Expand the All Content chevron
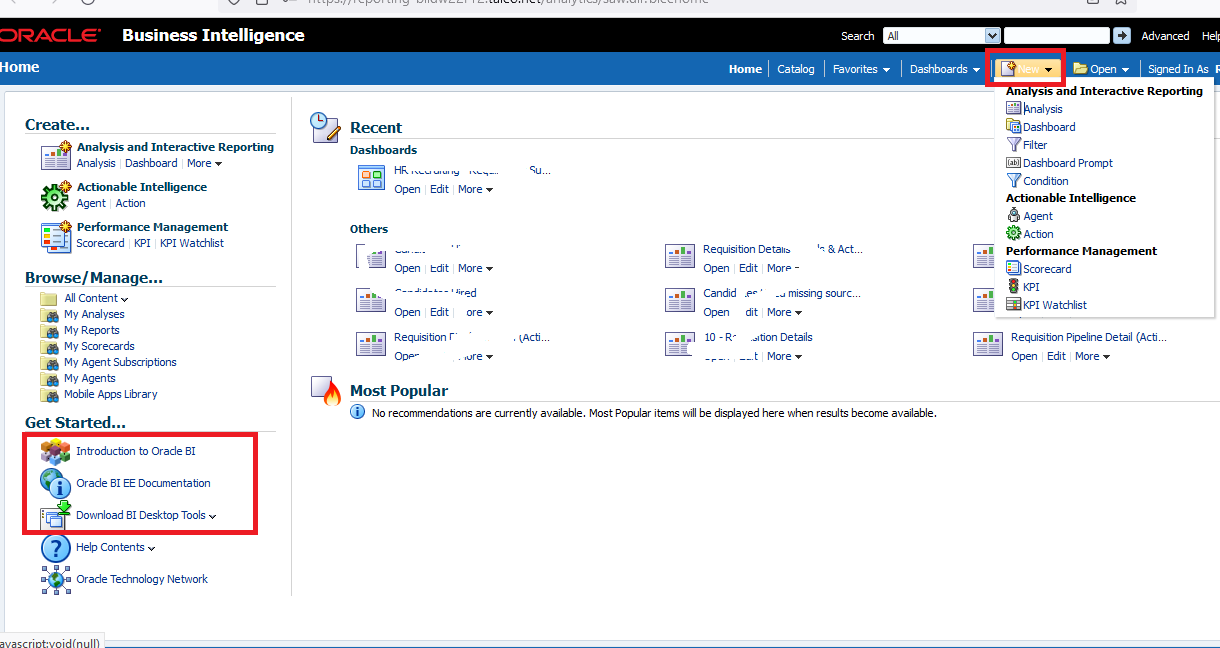The height and width of the screenshot is (648, 1220). (125, 297)
